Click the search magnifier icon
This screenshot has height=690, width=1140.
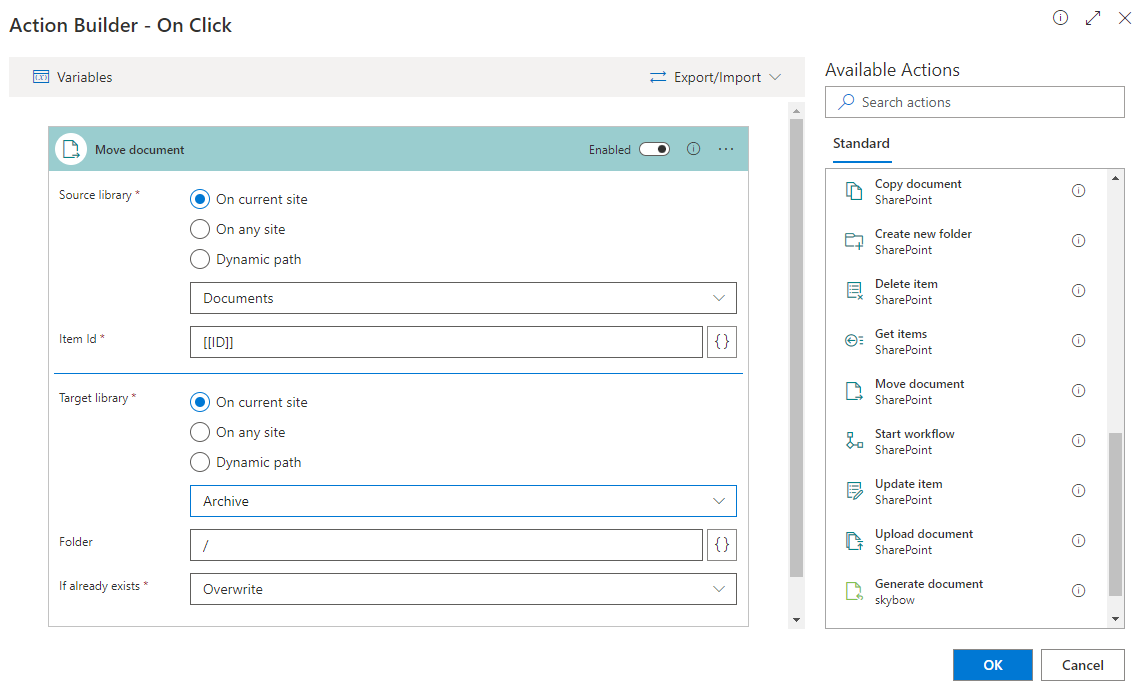(x=846, y=102)
